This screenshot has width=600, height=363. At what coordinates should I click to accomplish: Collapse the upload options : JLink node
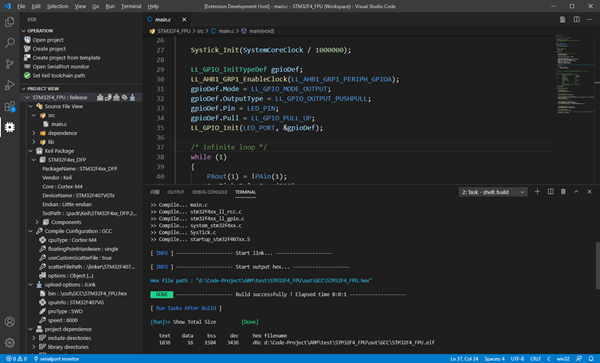(31, 285)
